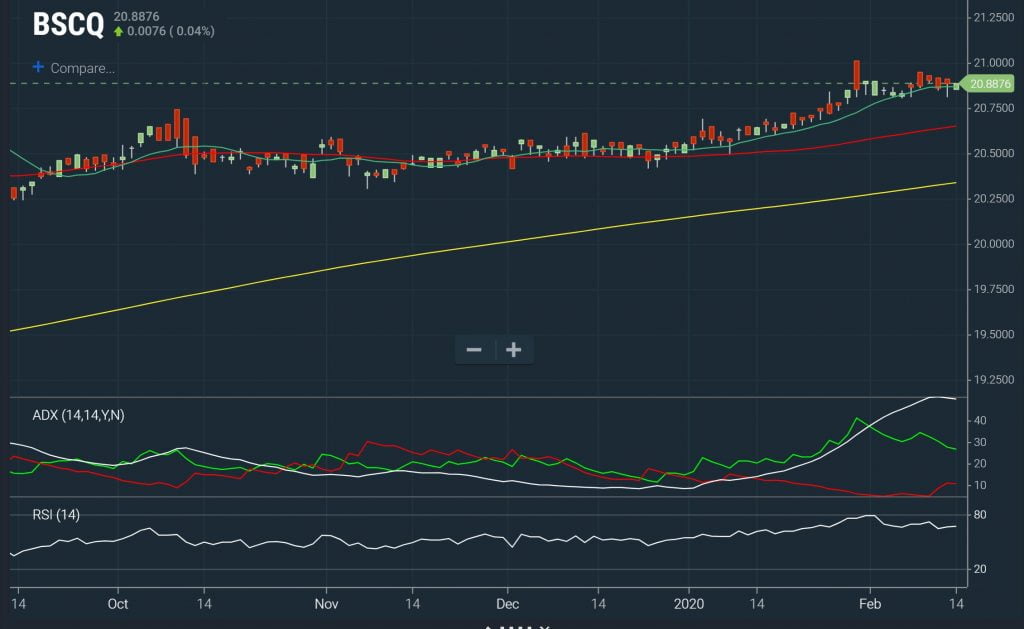This screenshot has width=1024, height=629.
Task: Zoom in using the plus icon
Action: [x=513, y=349]
